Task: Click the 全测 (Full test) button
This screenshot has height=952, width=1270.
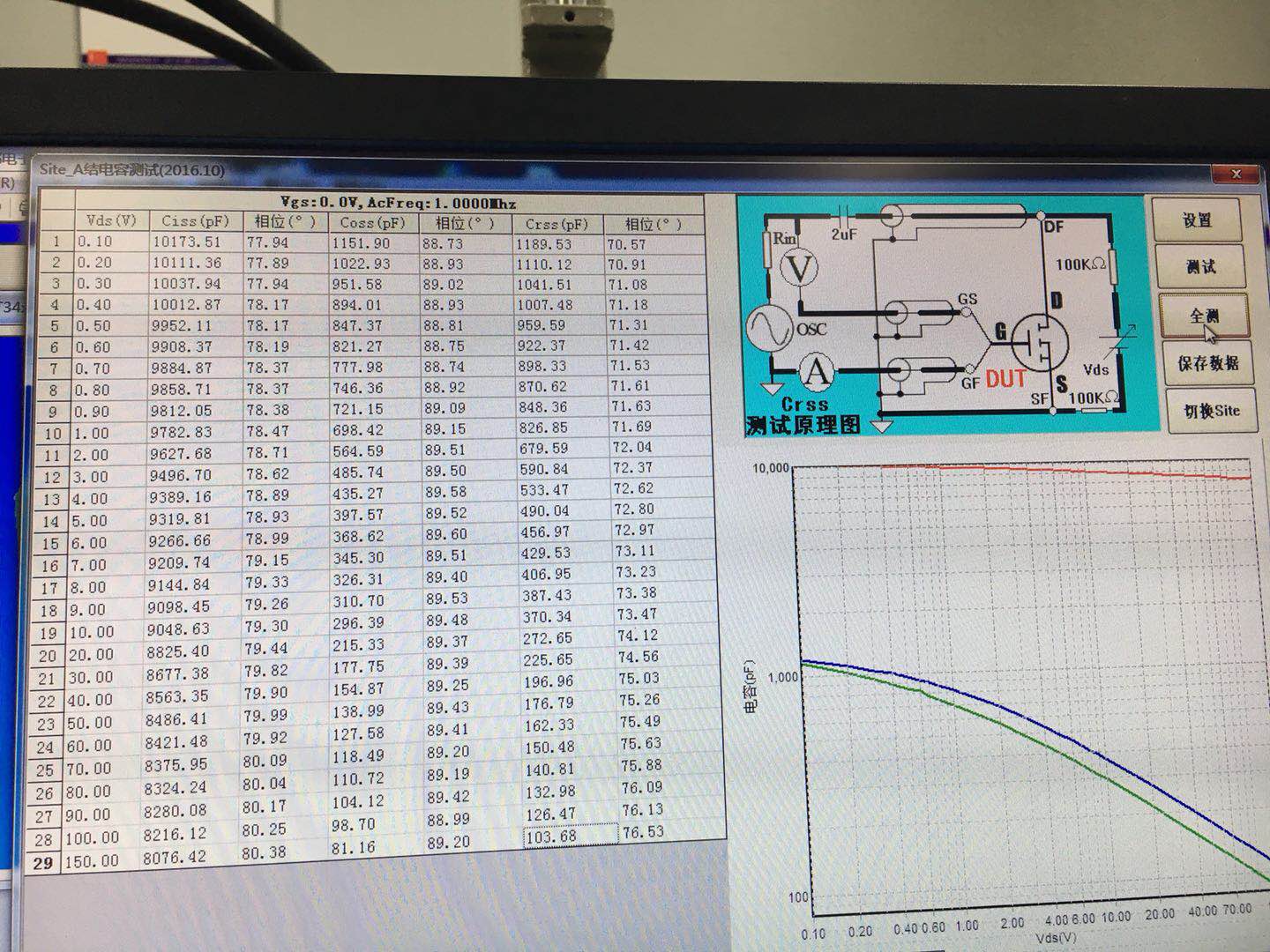Action: pyautogui.click(x=1203, y=316)
